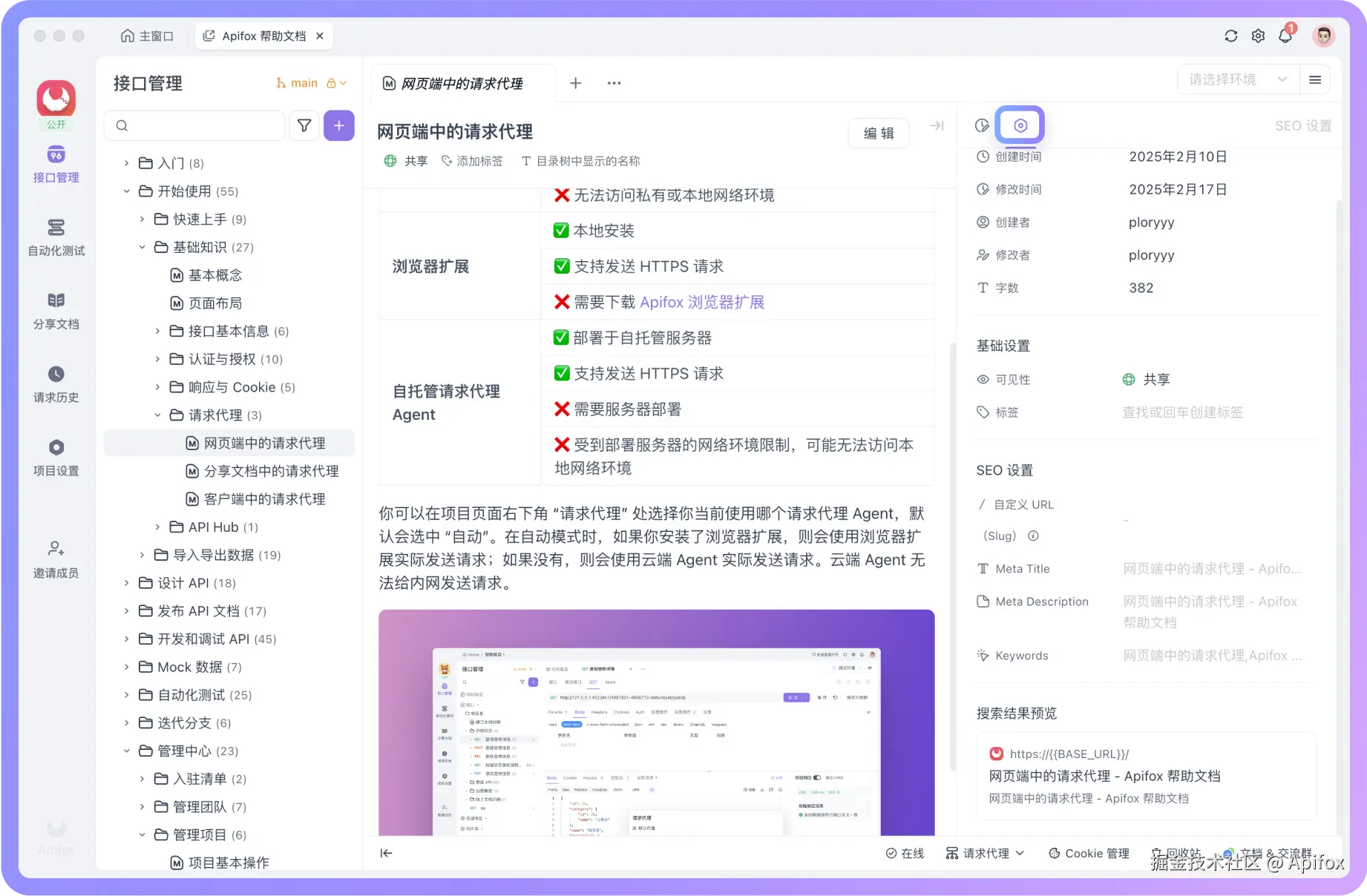The image size is (1367, 896).
Task: Open the filter icon above the directory tree
Action: (x=304, y=125)
